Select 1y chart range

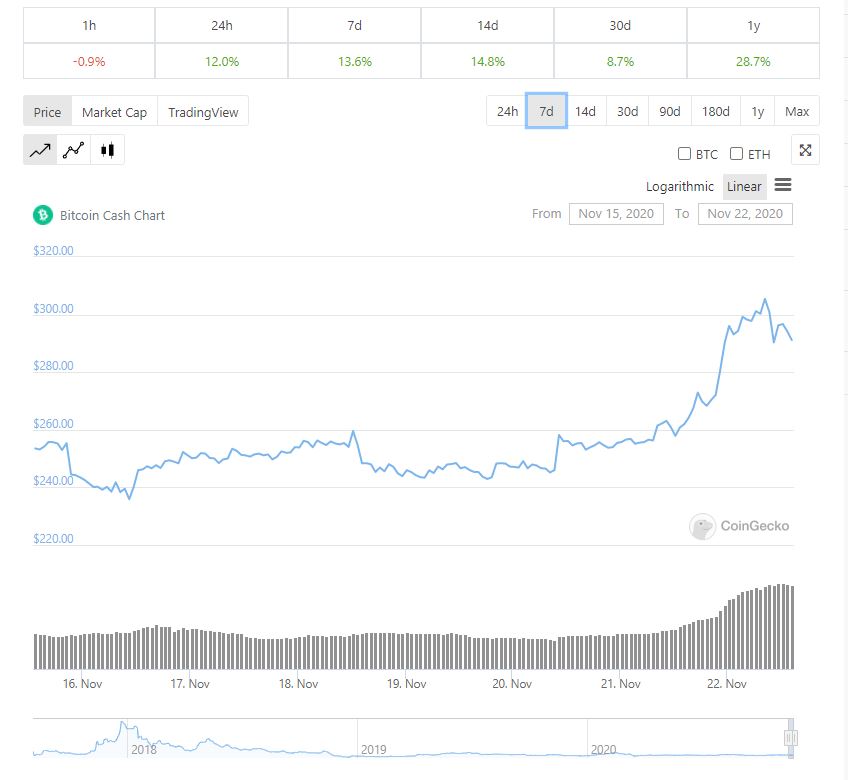pyautogui.click(x=758, y=111)
